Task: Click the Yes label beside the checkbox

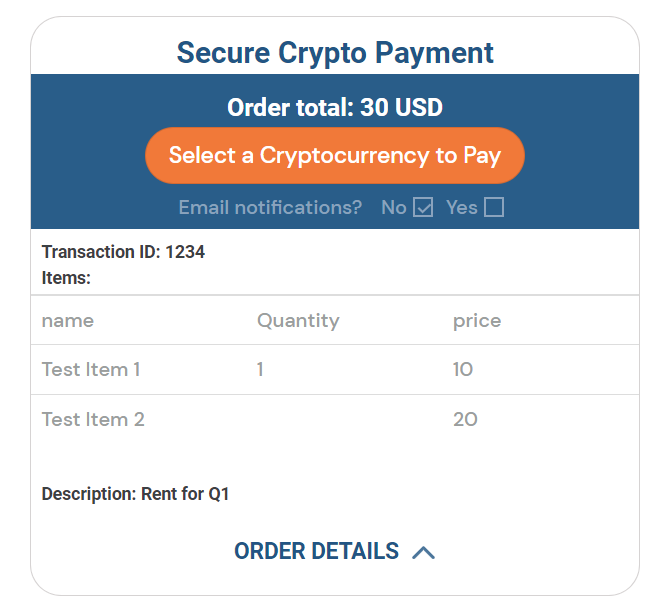Action: pyautogui.click(x=462, y=208)
